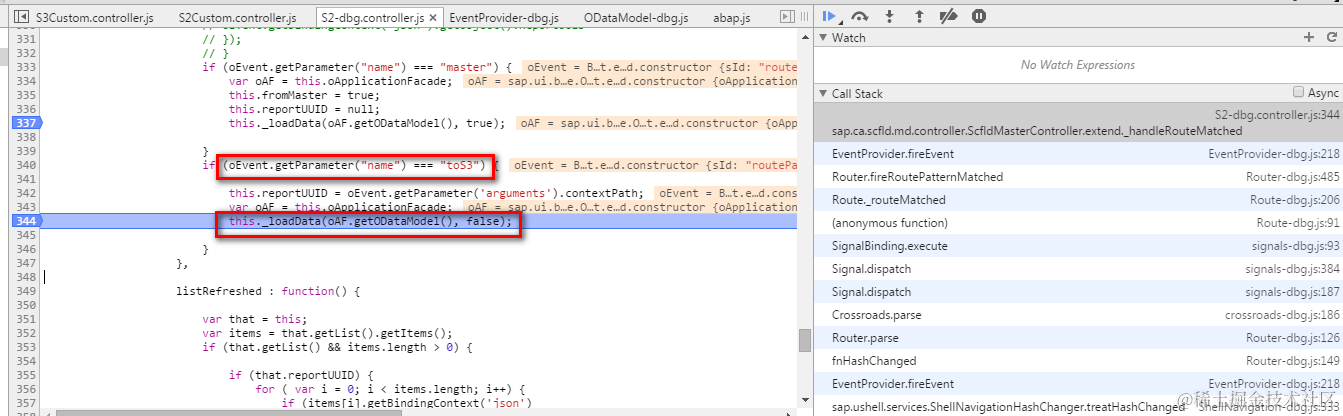1343x416 pixels.
Task: Switch to S2Custom.controller.js tab
Action: pos(236,18)
